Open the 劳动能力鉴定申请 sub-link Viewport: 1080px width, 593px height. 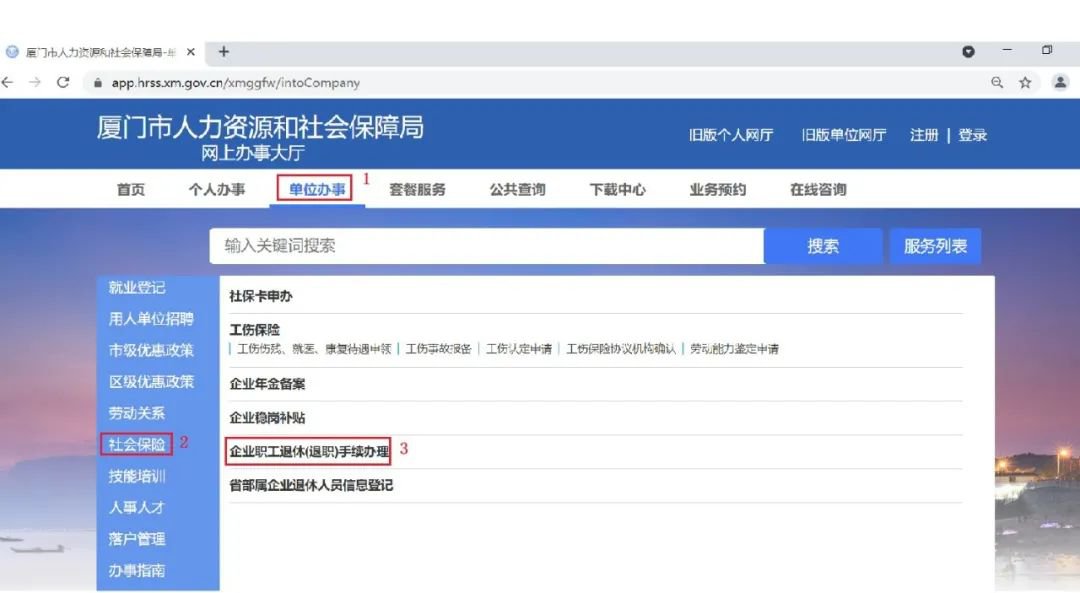(x=734, y=348)
